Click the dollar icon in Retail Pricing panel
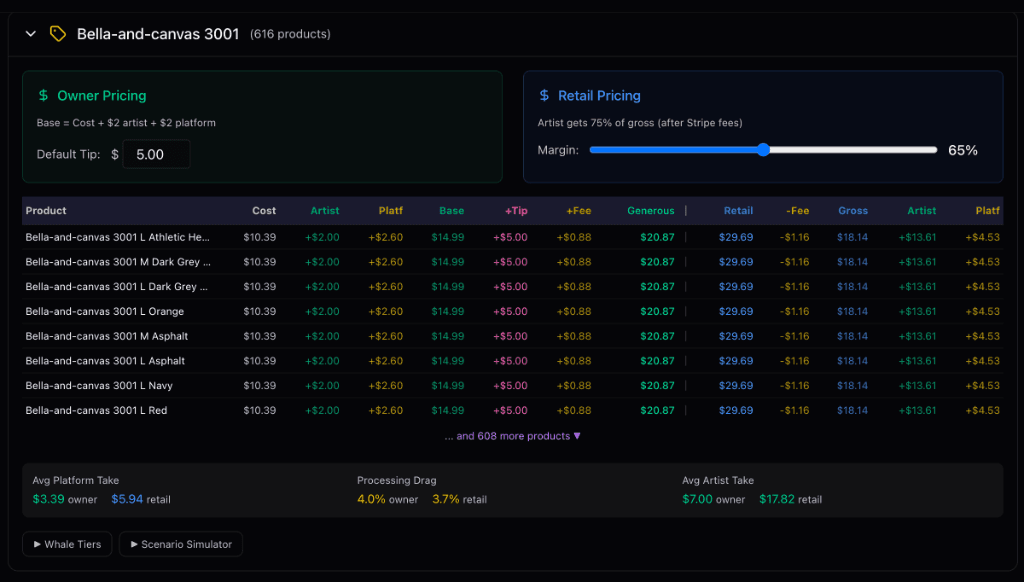1024x582 pixels. [x=543, y=95]
